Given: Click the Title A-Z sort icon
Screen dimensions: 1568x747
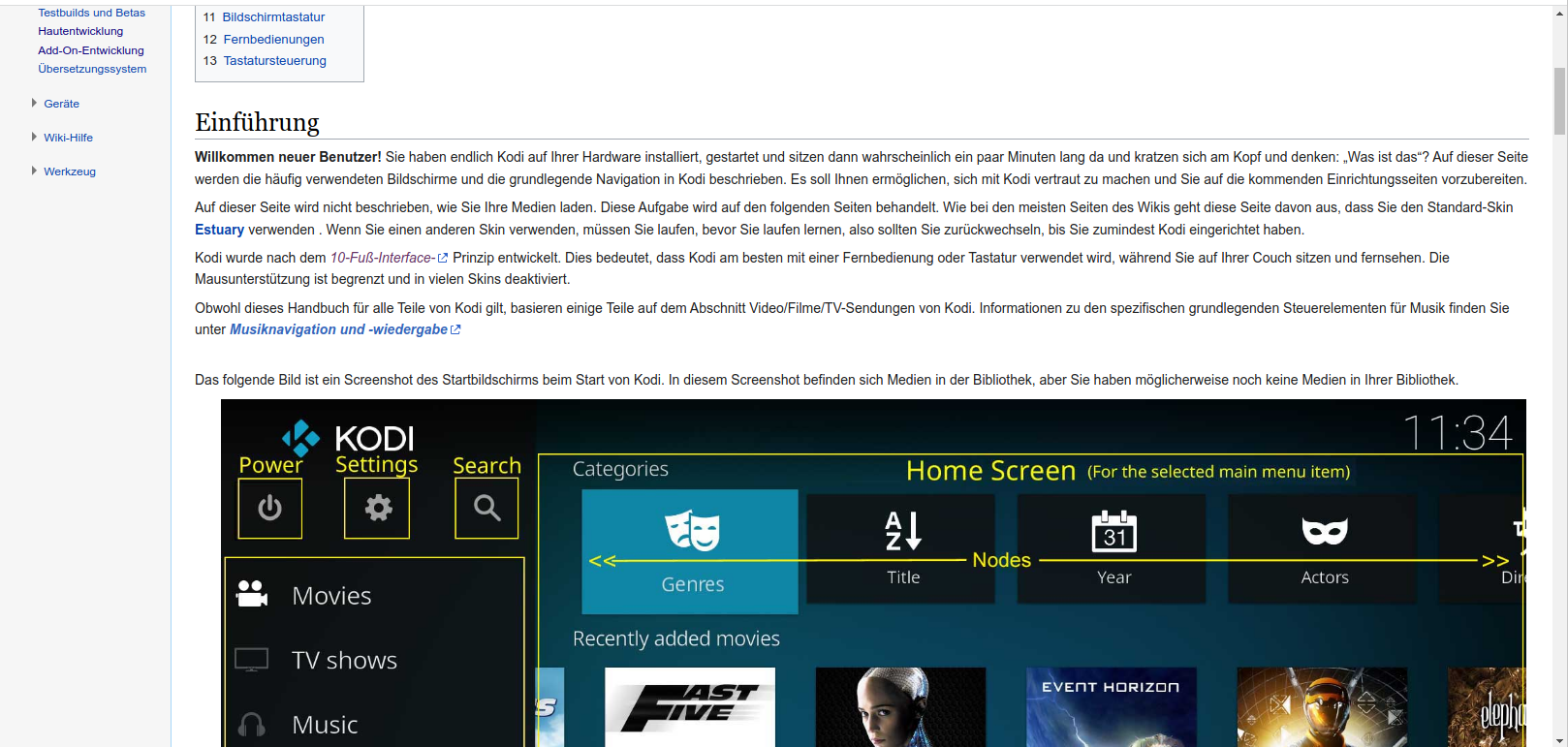Looking at the screenshot, I should [903, 530].
